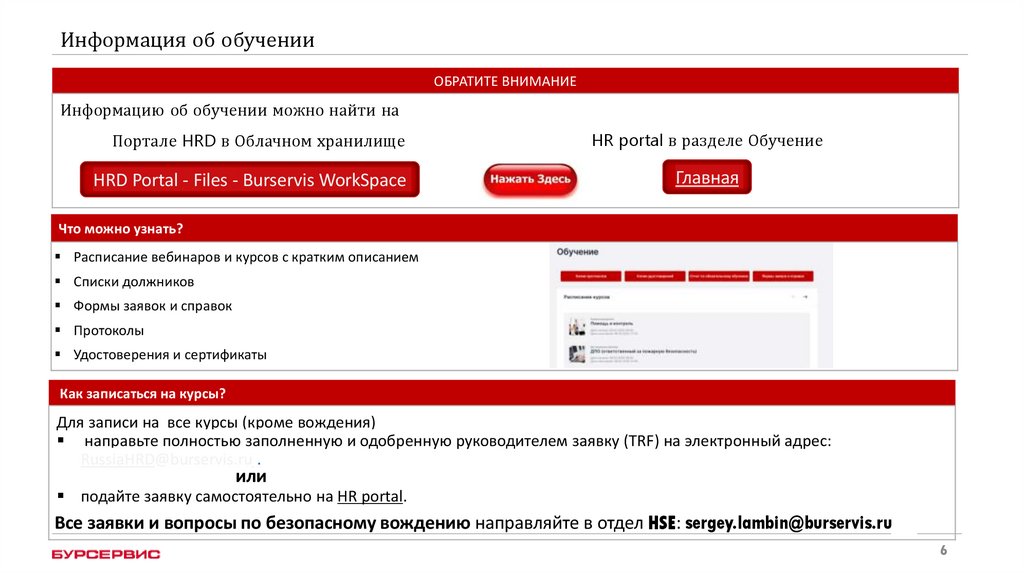Click the БУРСЕРВИС logo
The height and width of the screenshot is (574, 1024).
(106, 554)
